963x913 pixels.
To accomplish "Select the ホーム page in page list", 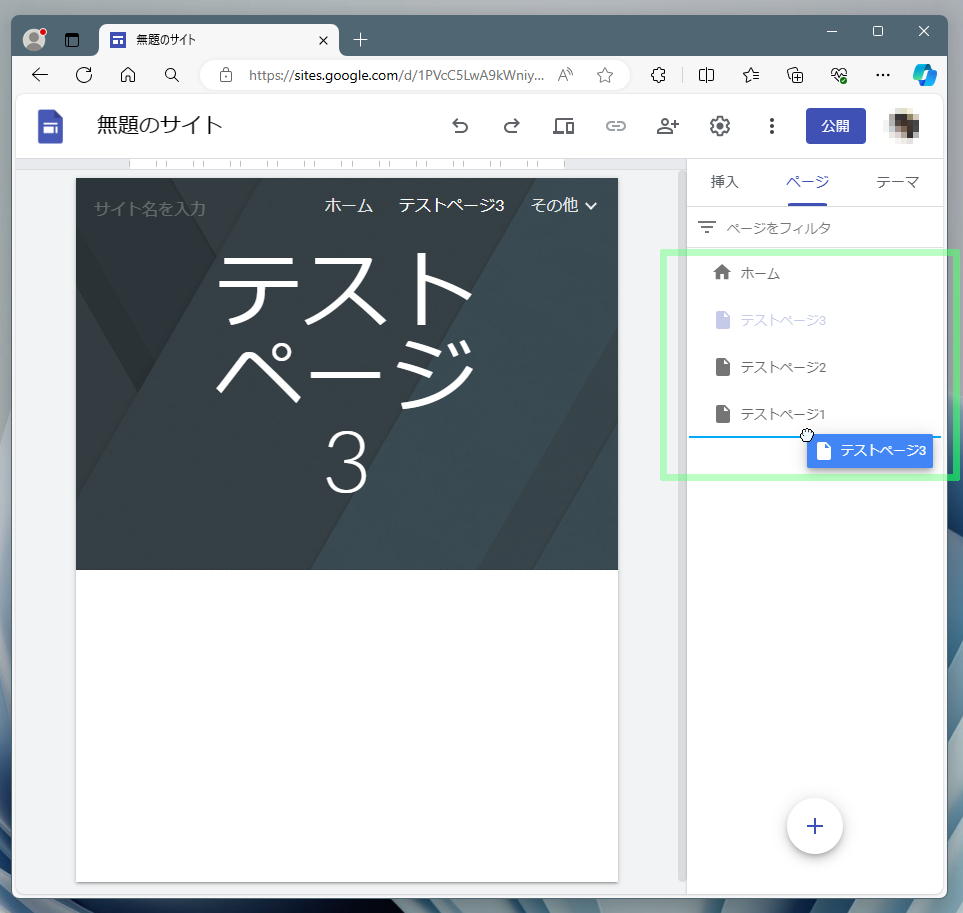I will [815, 273].
